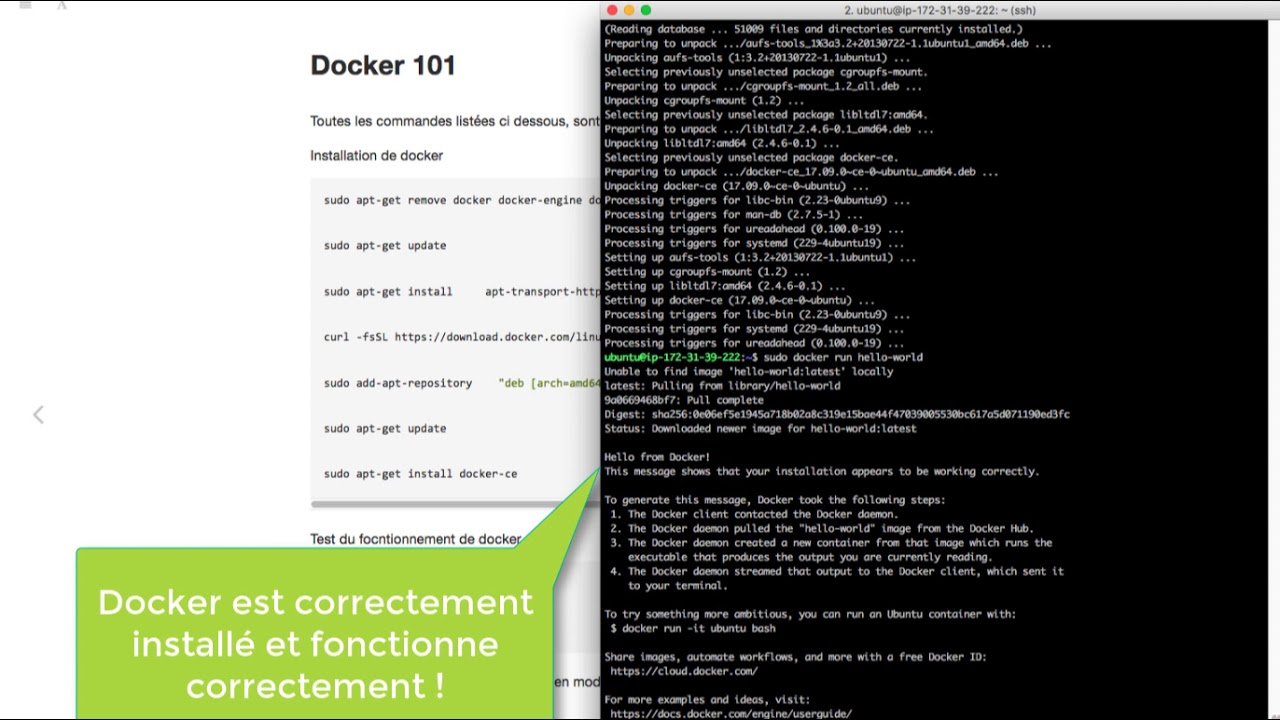Select the 'Docker 101' page heading

(383, 66)
